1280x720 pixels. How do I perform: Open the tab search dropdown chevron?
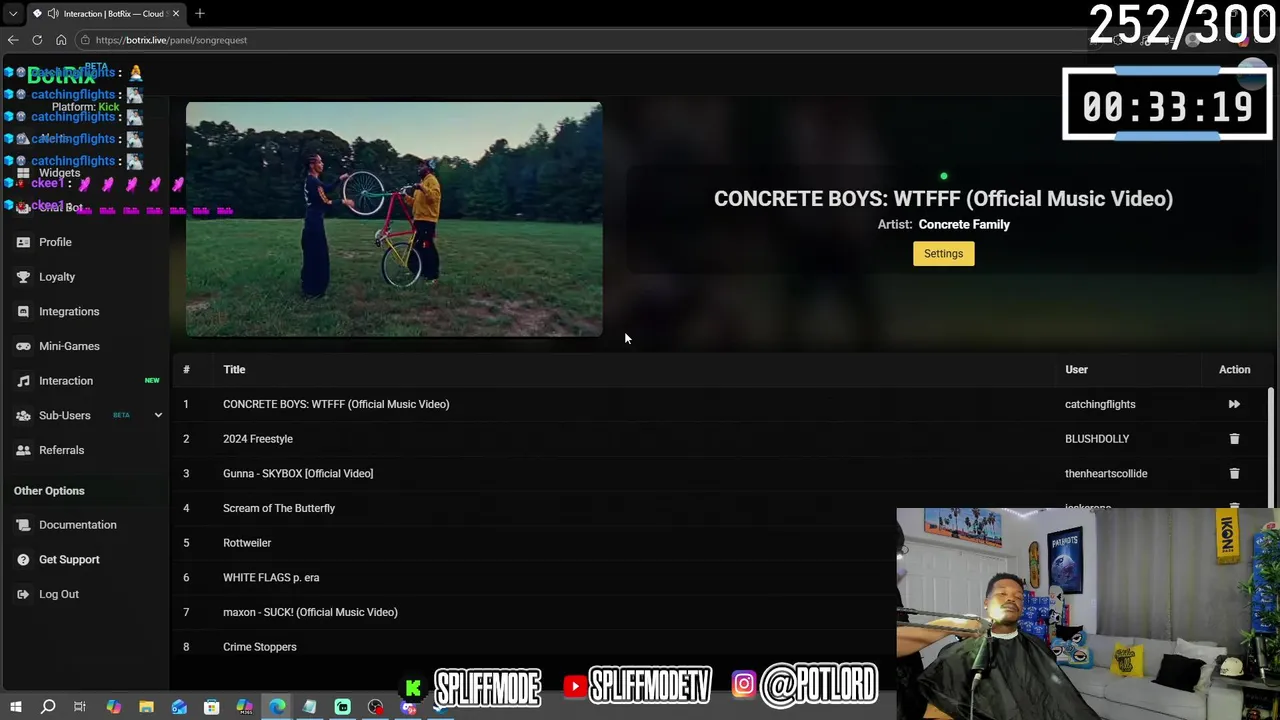[13, 14]
